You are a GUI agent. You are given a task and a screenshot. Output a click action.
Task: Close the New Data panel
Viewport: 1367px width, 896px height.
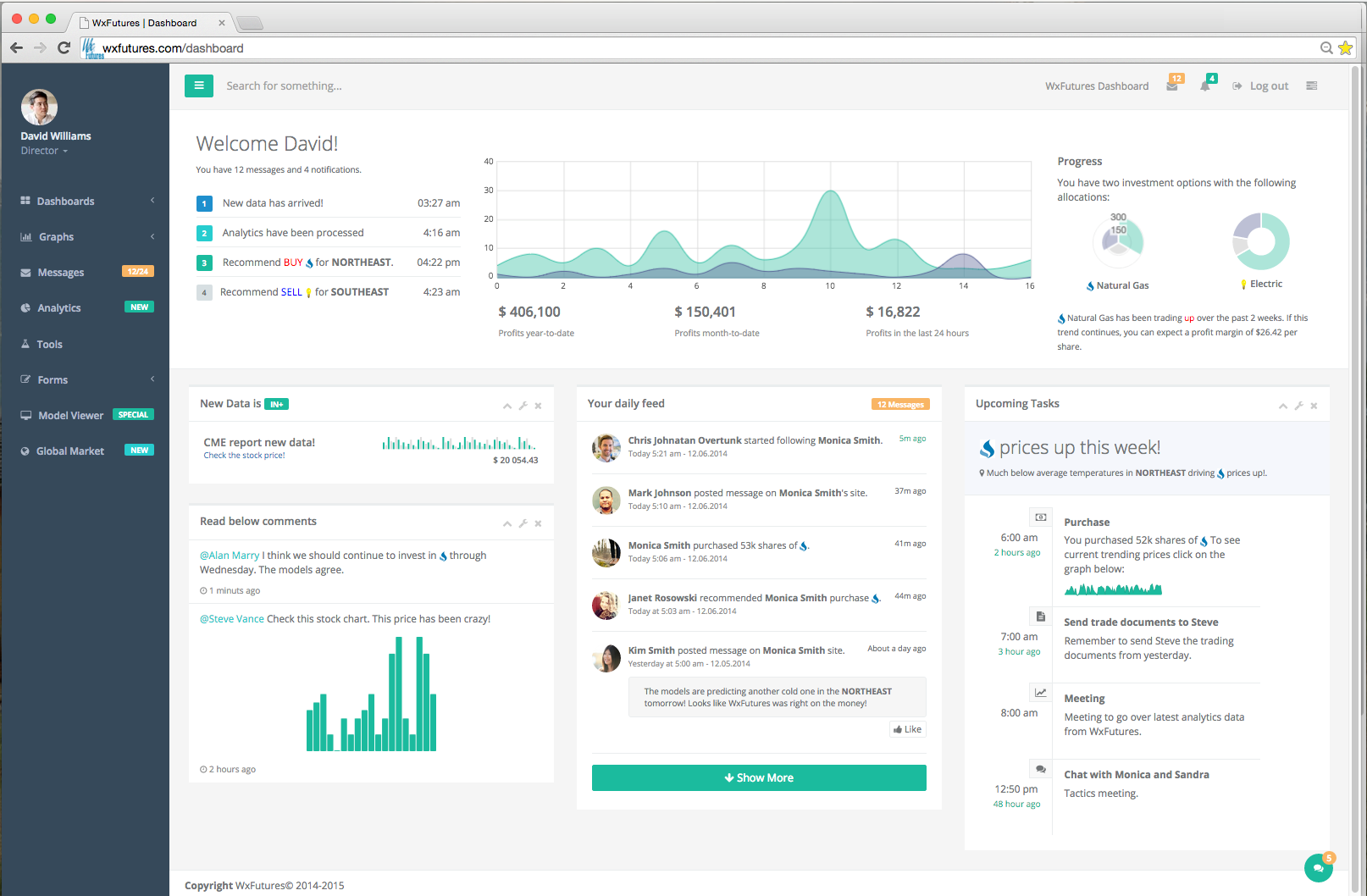[x=538, y=406]
